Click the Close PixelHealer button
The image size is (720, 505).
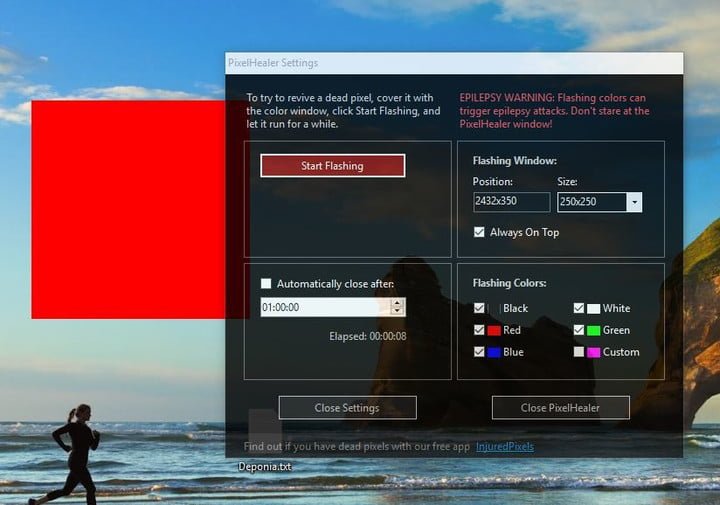pos(560,408)
